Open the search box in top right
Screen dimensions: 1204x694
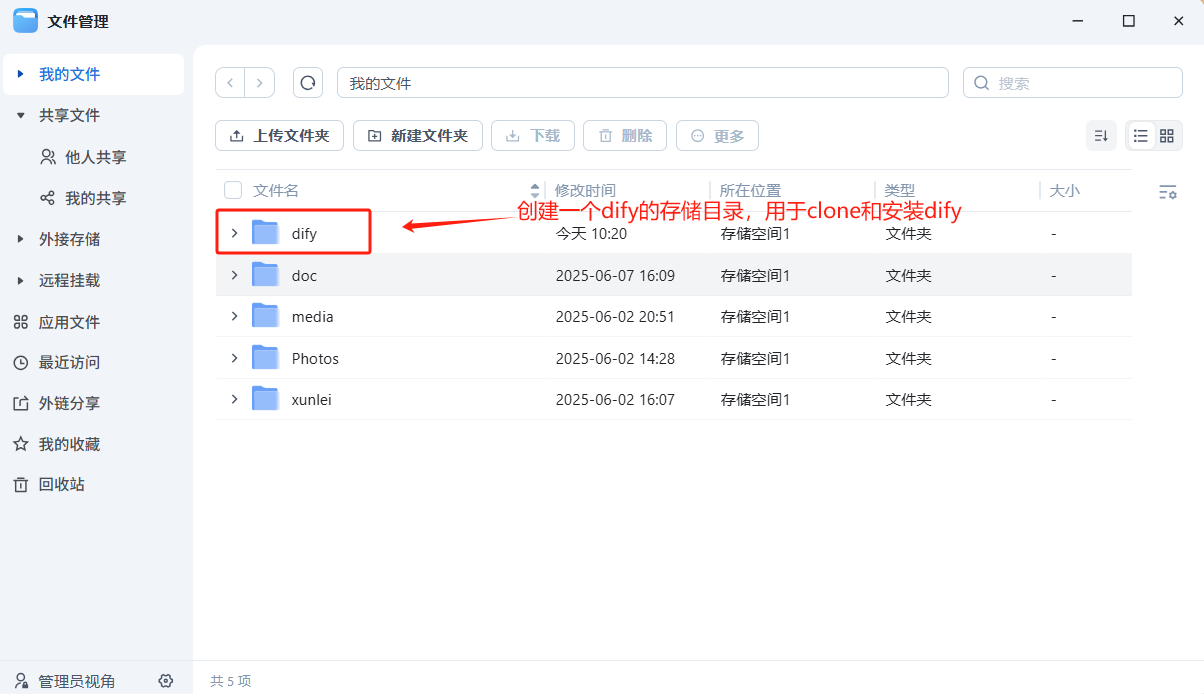tap(1072, 83)
